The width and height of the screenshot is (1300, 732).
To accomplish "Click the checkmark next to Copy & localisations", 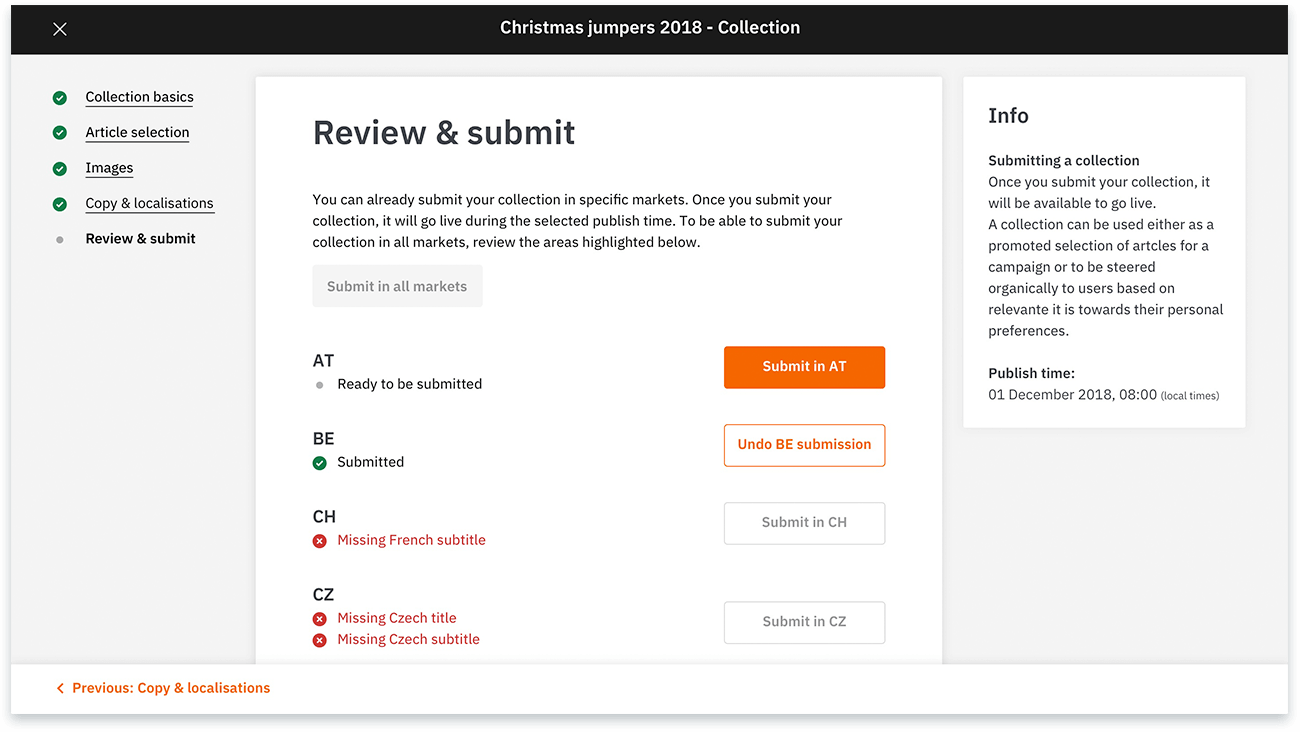I will click(x=59, y=203).
